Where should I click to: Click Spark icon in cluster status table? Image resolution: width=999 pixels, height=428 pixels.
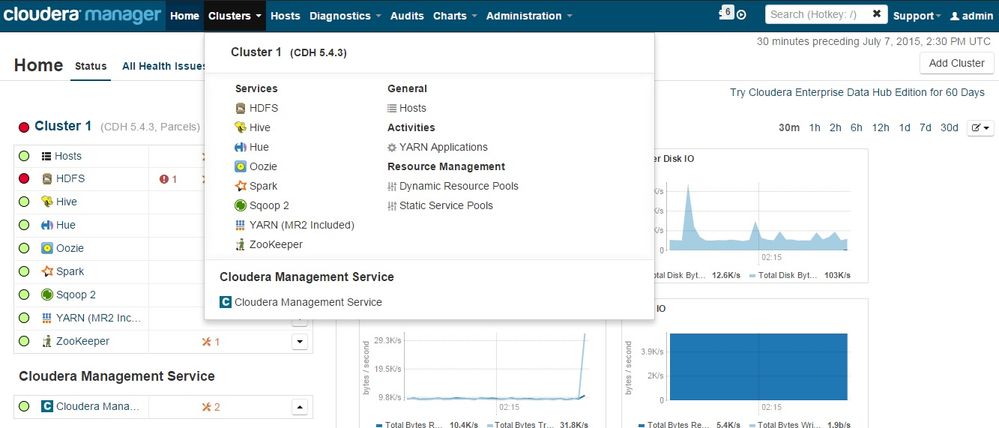click(47, 271)
